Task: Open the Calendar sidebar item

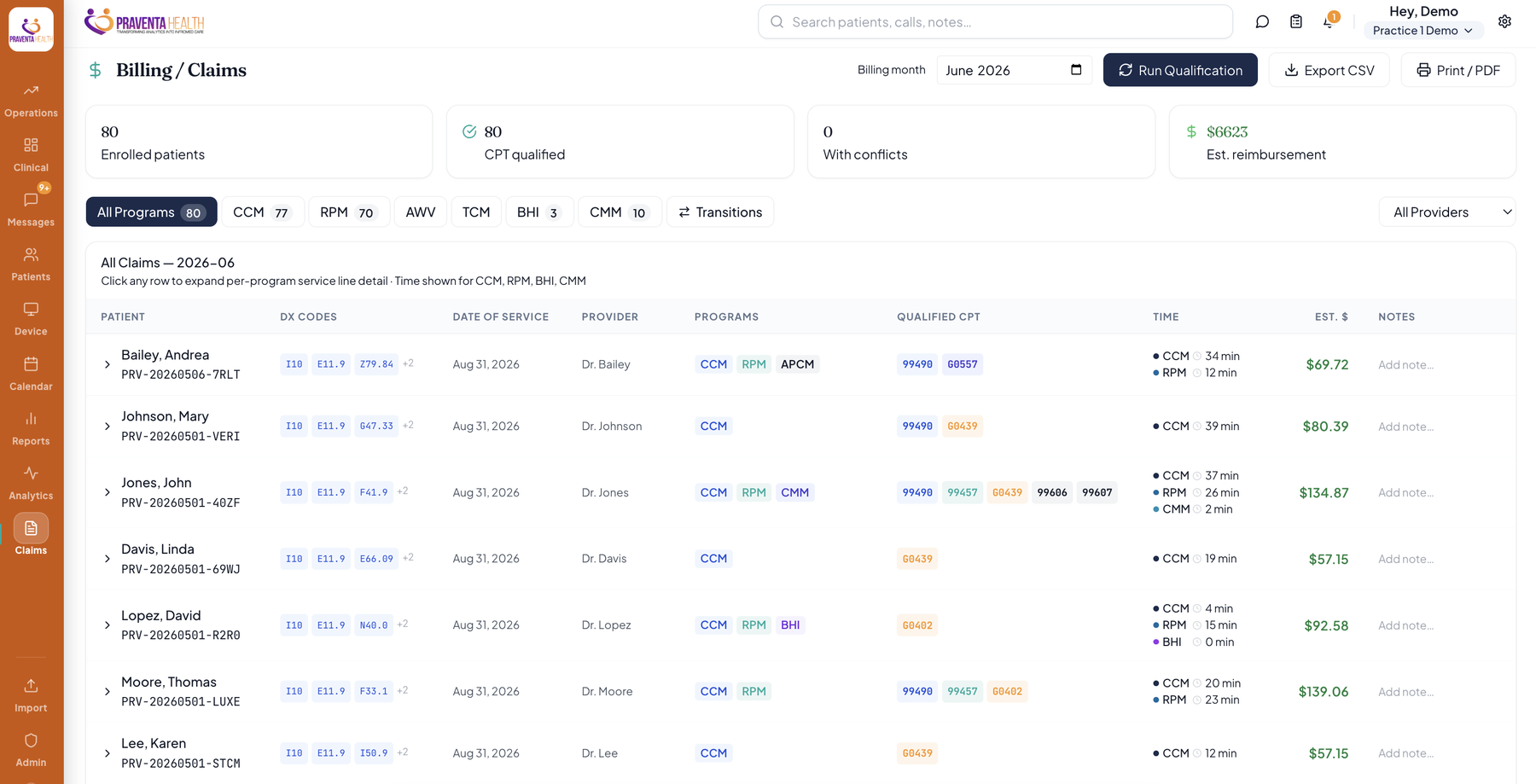Action: coord(31,374)
